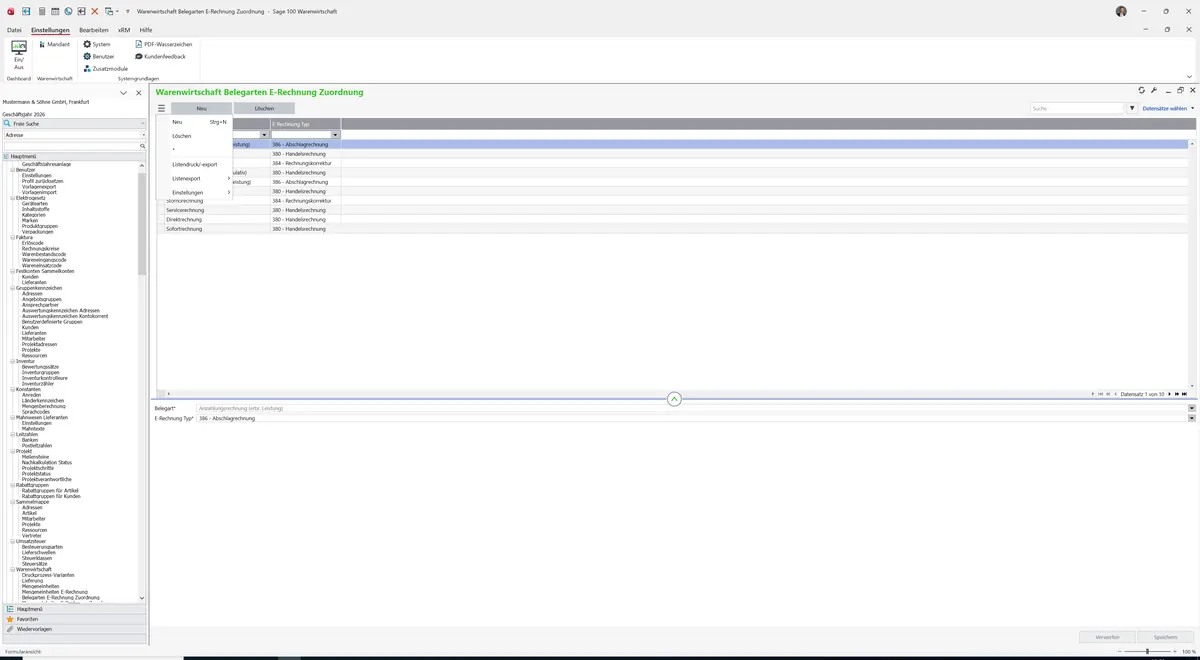Collapse the detail pane with green chevron
Image resolution: width=1200 pixels, height=660 pixels.
click(x=674, y=399)
